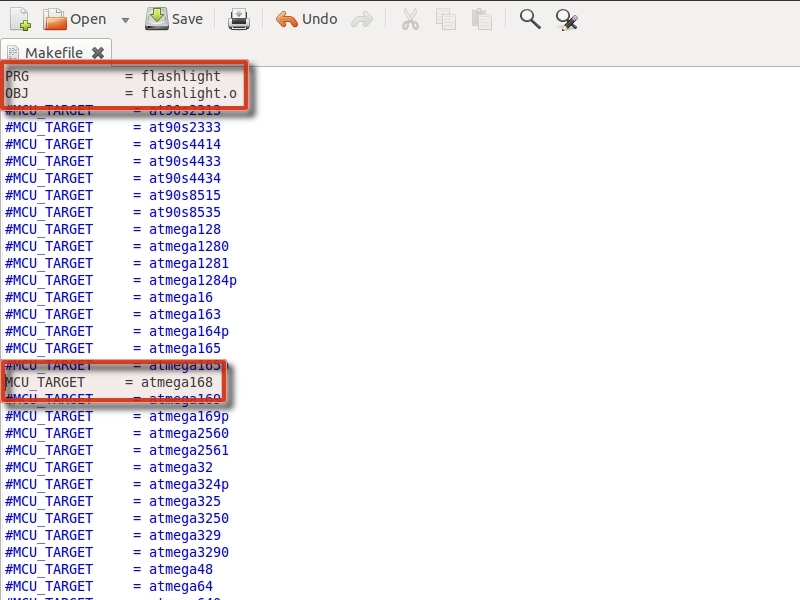Create a new document with the toolbar icon
This screenshot has height=600, width=800.
click(20, 19)
